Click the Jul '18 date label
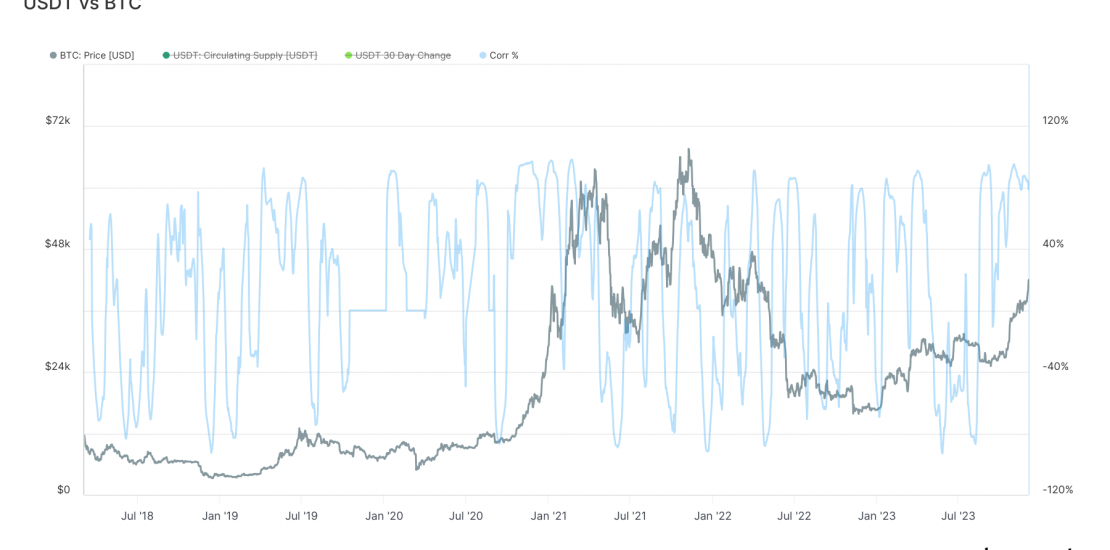 (137, 516)
